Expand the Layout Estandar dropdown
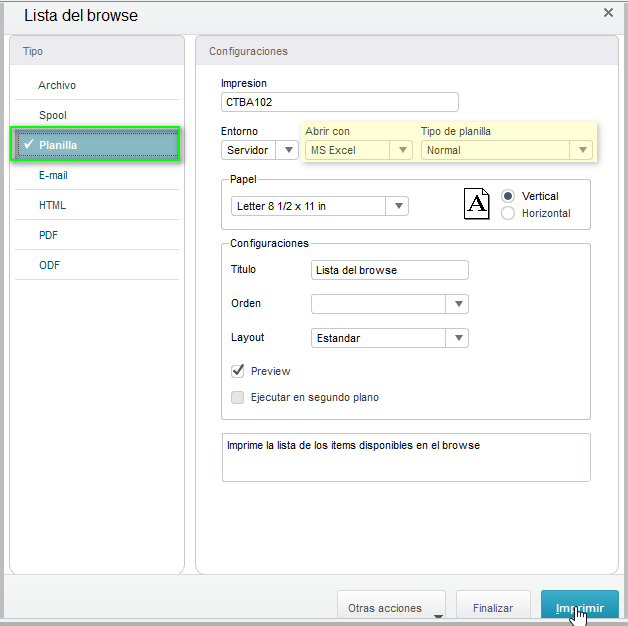This screenshot has height=626, width=628. tap(390, 338)
